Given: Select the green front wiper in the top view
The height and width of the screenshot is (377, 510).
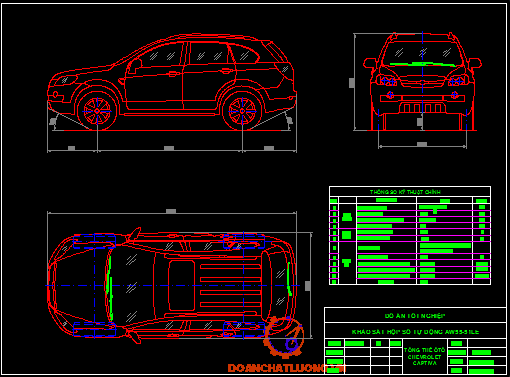Looking at the screenshot, I should 109,289.
